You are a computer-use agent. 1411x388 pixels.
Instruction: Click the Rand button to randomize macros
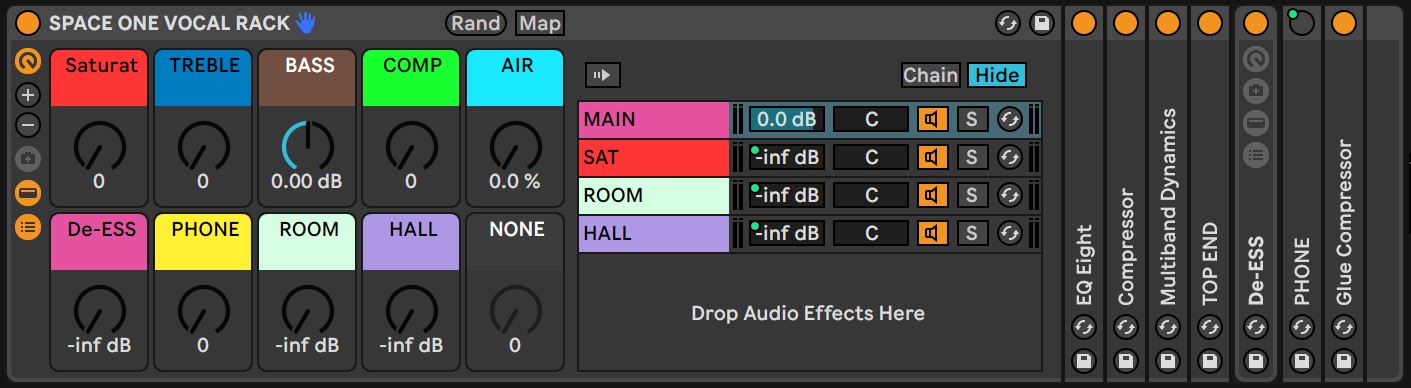[x=476, y=23]
